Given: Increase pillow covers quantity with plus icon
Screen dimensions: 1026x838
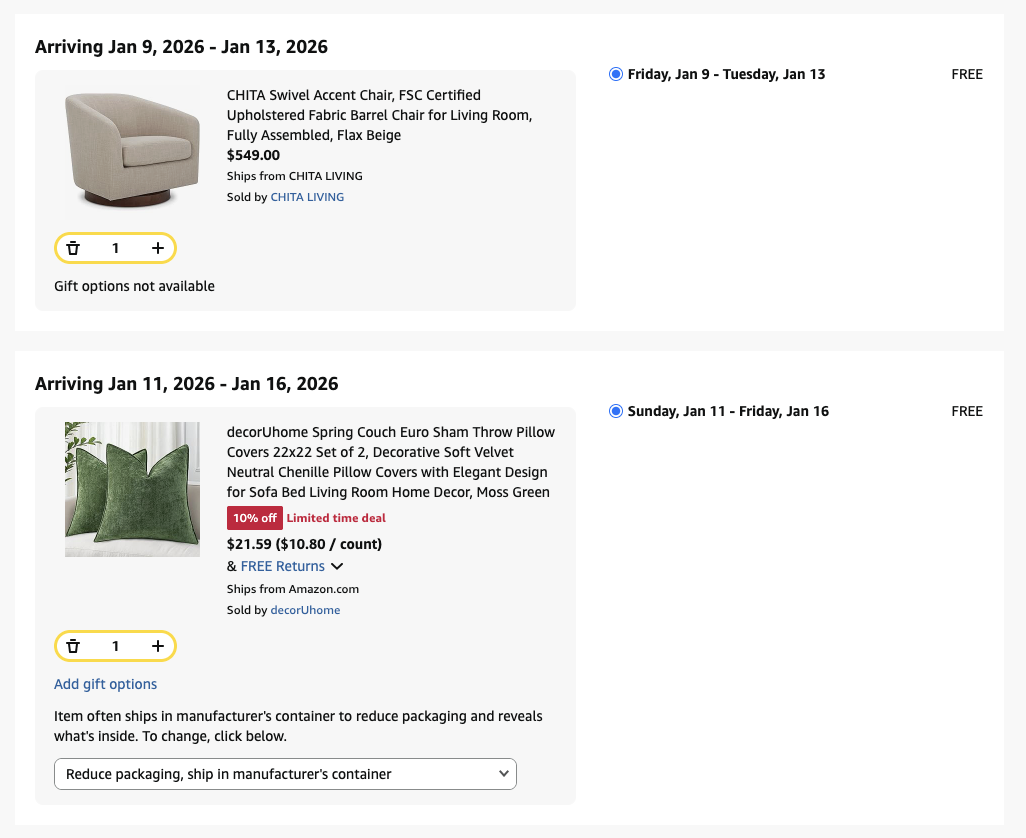Looking at the screenshot, I should (157, 646).
